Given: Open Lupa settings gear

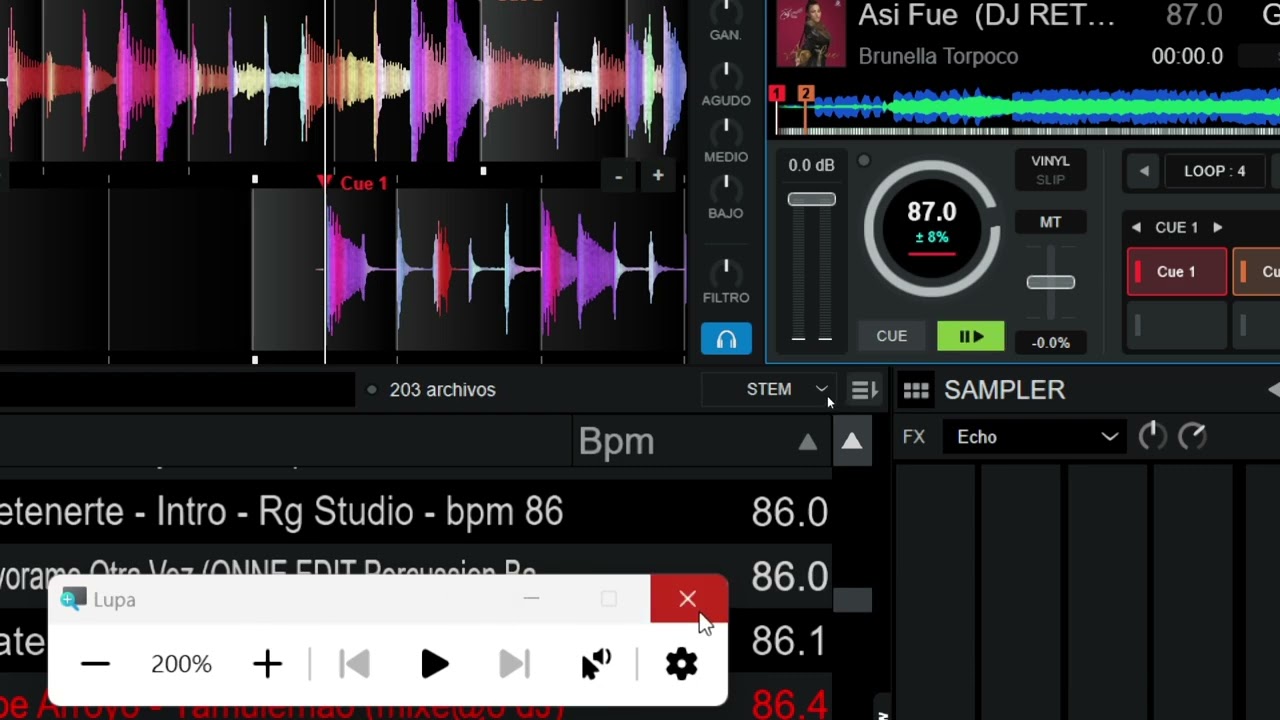Looking at the screenshot, I should 681,664.
